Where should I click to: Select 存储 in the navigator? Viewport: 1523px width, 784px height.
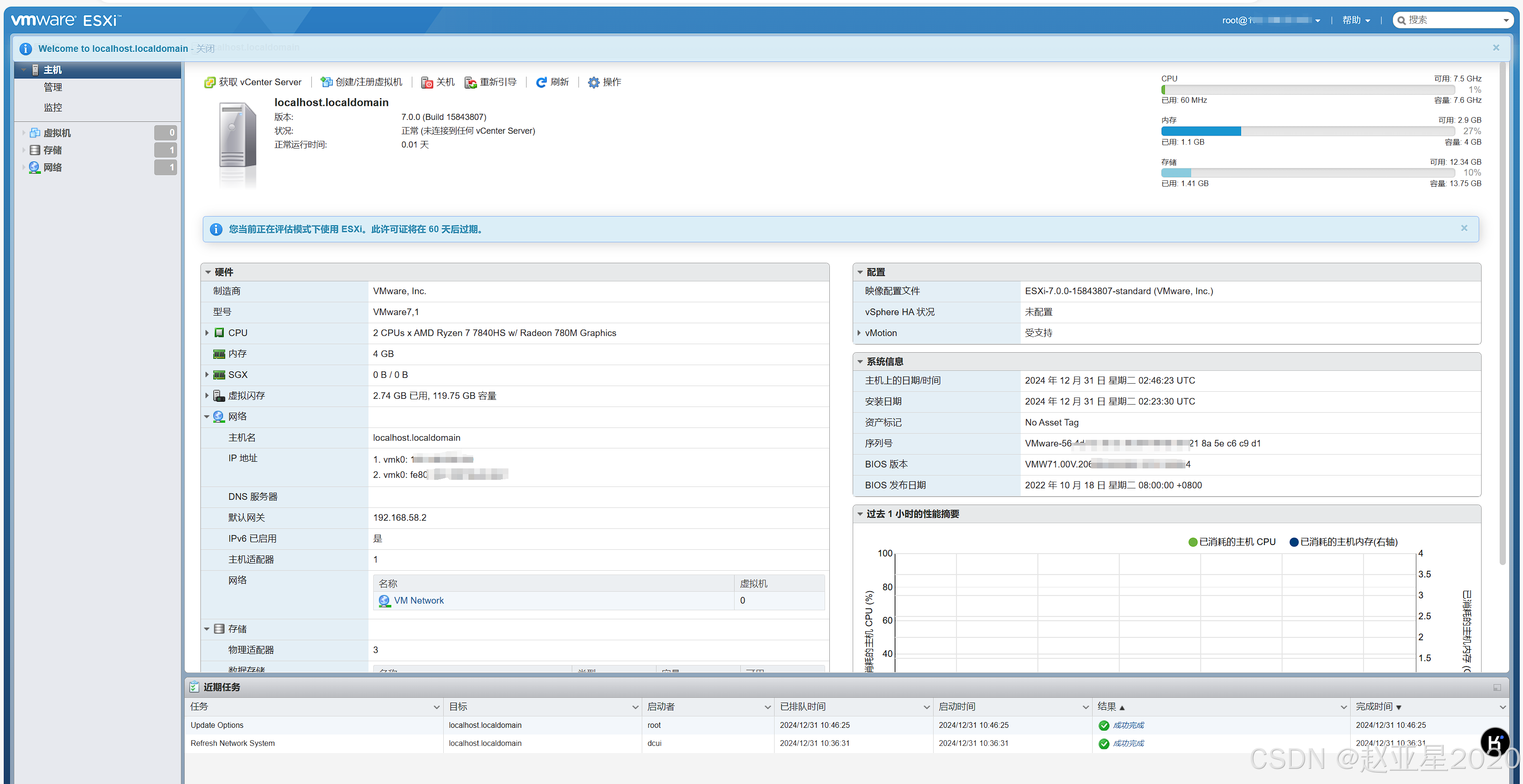[x=53, y=150]
